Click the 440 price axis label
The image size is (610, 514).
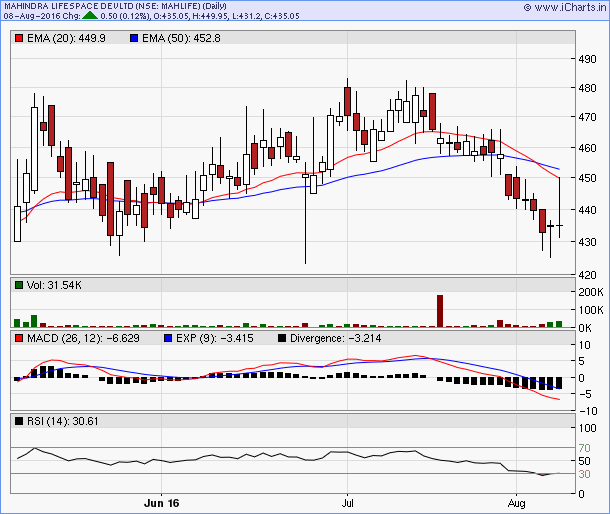(587, 210)
